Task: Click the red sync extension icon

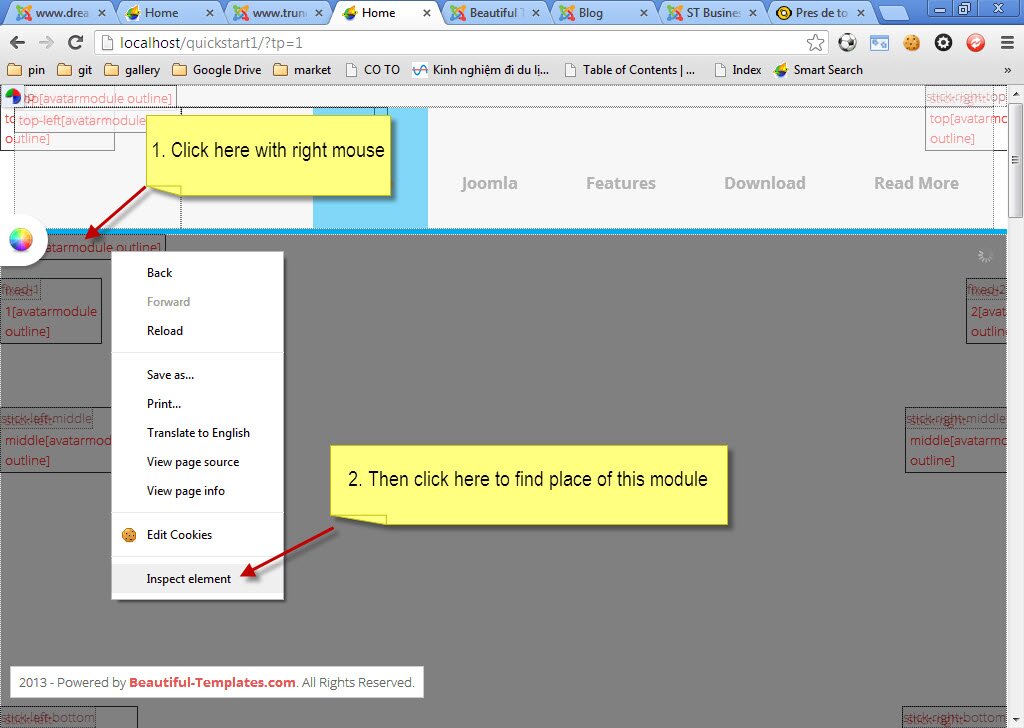Action: click(x=973, y=43)
